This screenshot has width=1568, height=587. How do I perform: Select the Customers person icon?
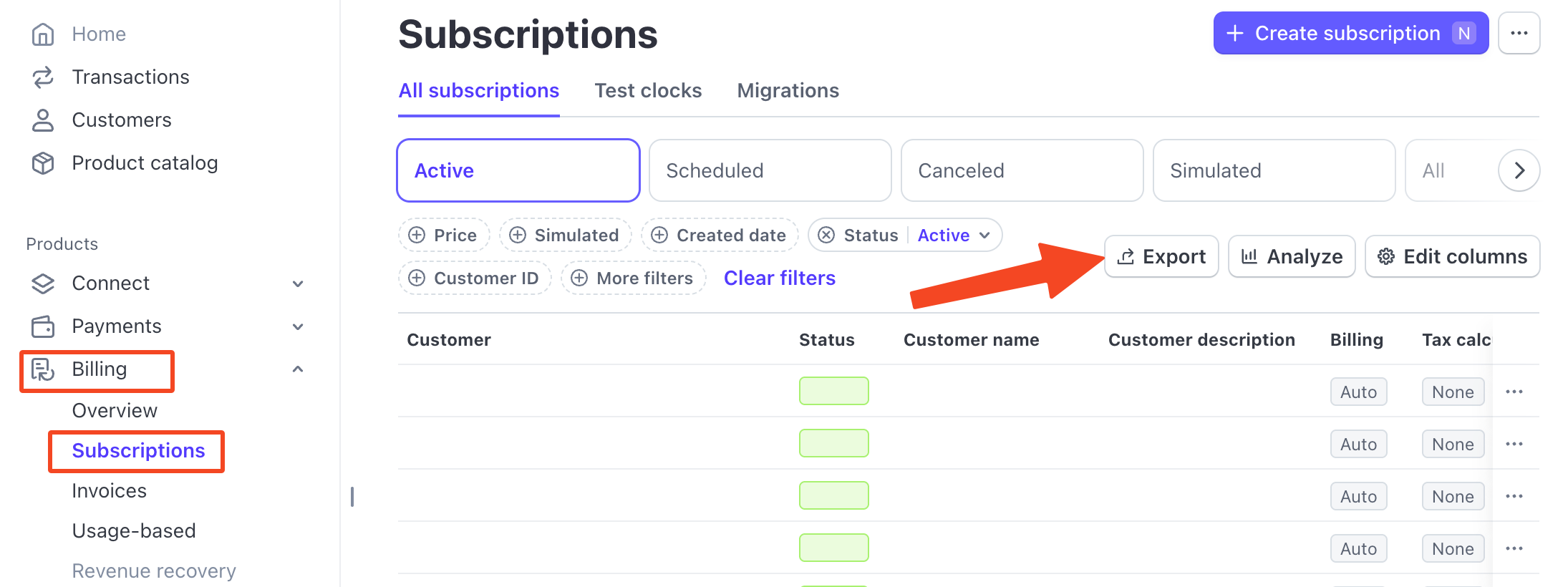tap(43, 120)
